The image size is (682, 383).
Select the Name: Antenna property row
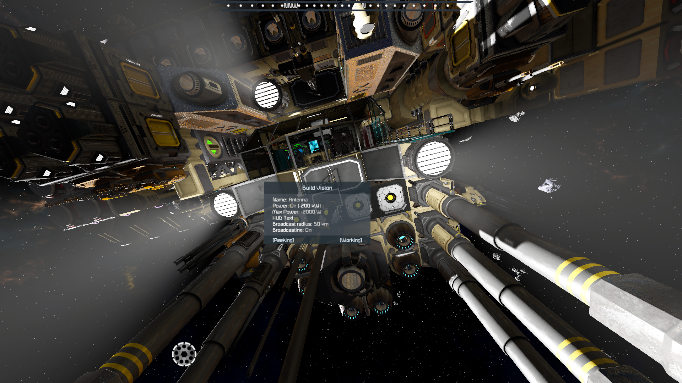[290, 200]
